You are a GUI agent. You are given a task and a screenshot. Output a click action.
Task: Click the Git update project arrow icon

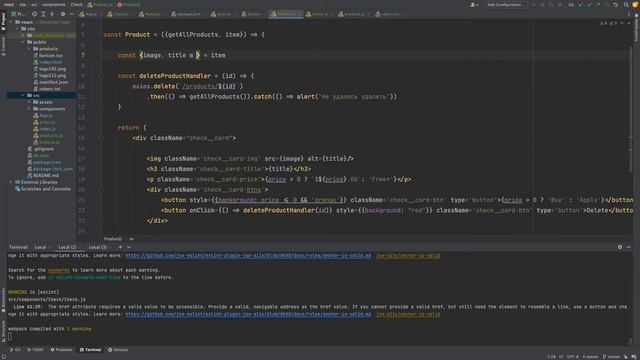580,5
